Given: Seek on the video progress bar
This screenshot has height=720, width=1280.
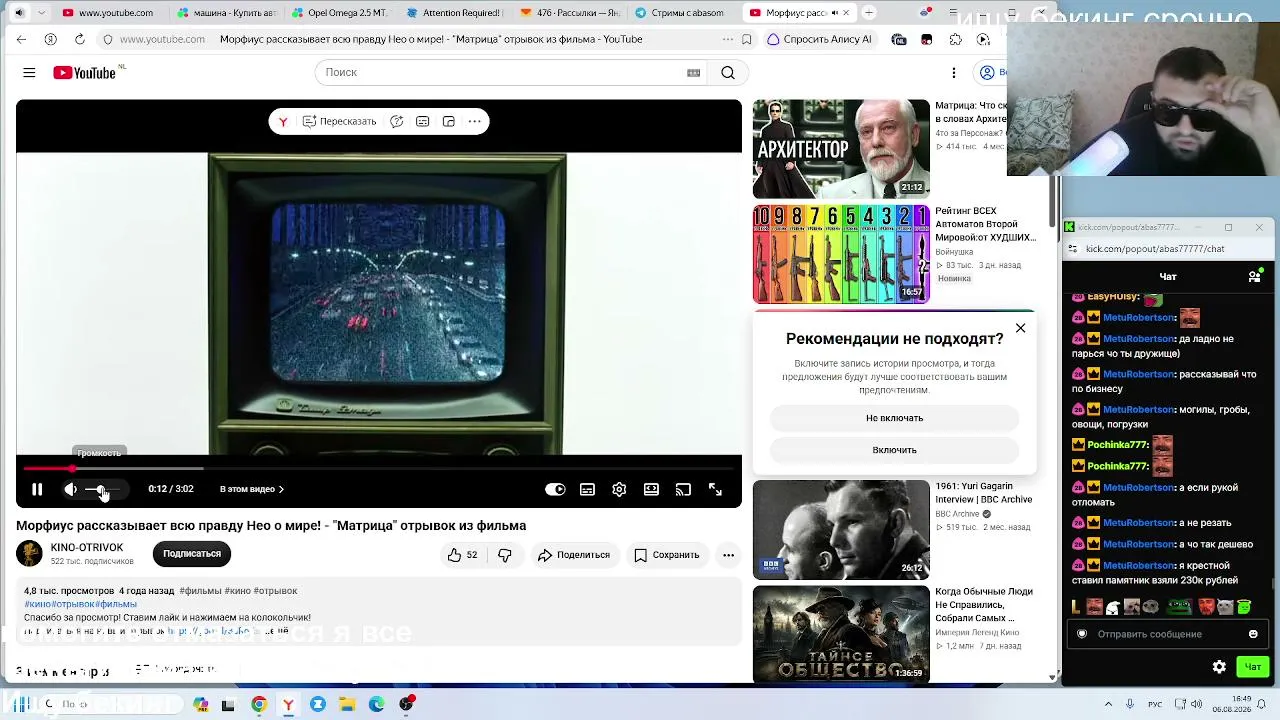Looking at the screenshot, I should pos(379,468).
